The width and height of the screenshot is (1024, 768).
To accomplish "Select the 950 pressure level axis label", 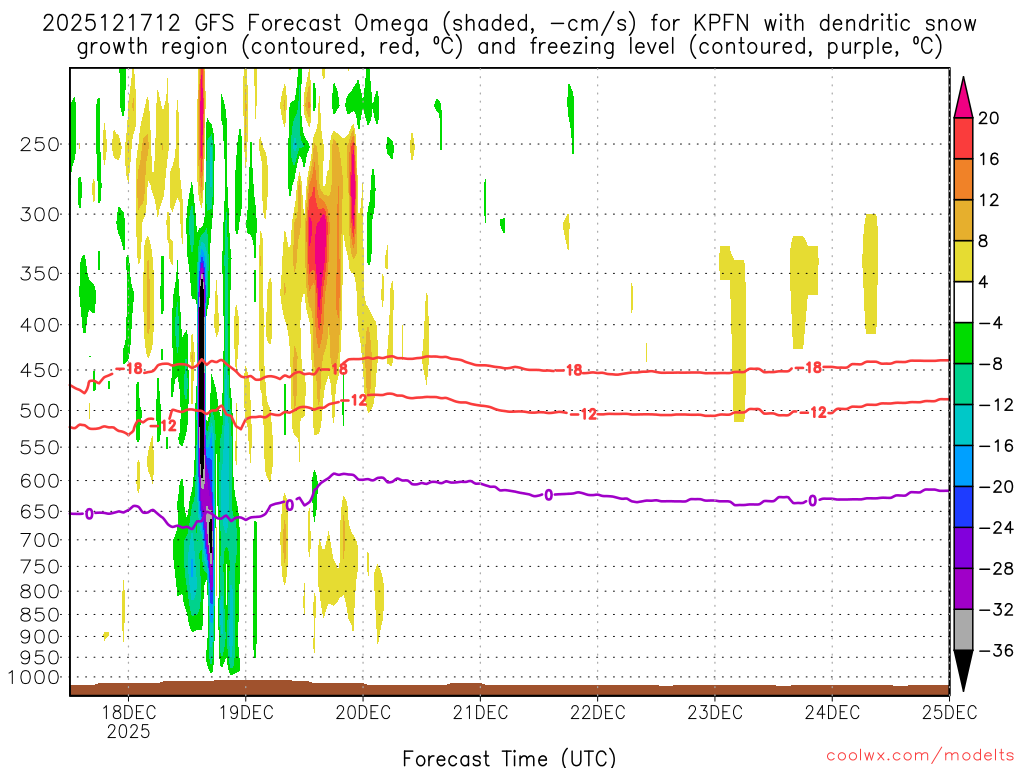I will point(39,658).
